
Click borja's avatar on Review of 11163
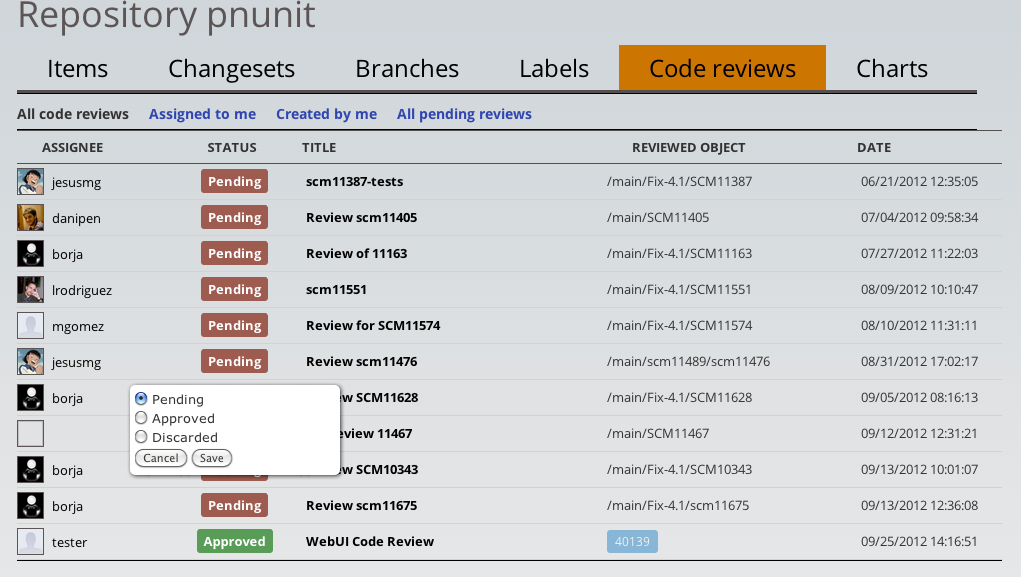tap(30, 253)
